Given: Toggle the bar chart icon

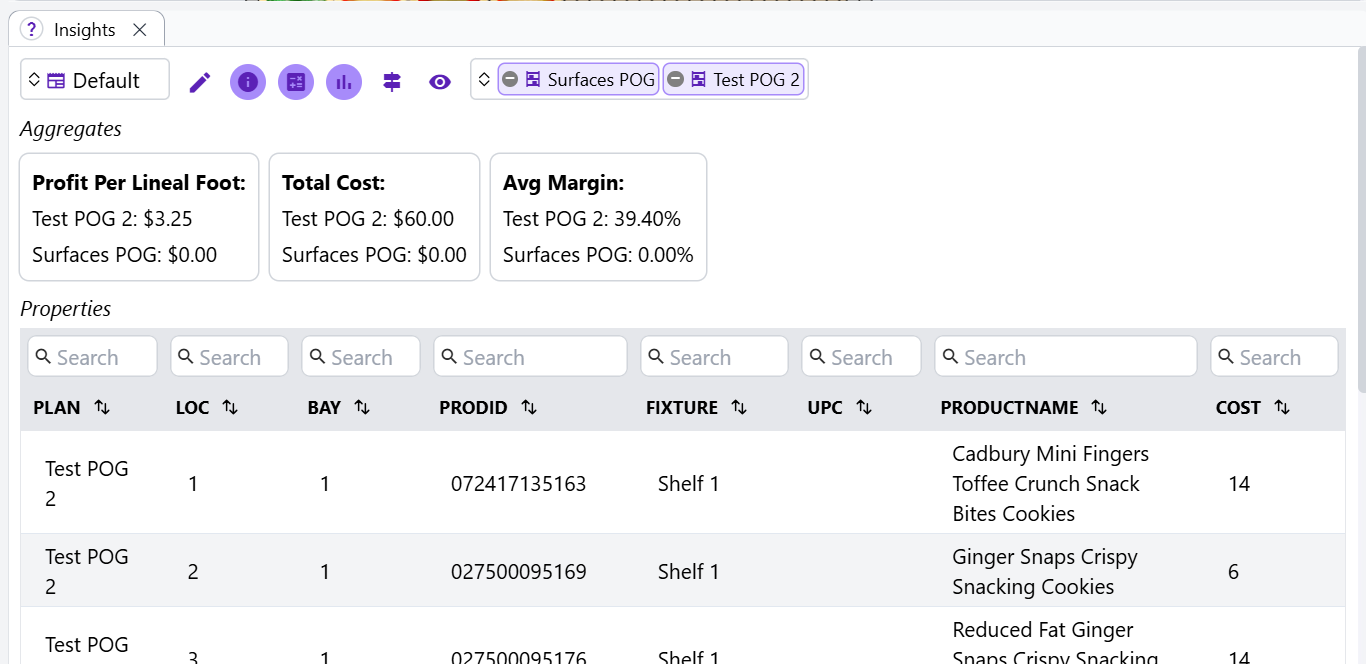Looking at the screenshot, I should [344, 82].
